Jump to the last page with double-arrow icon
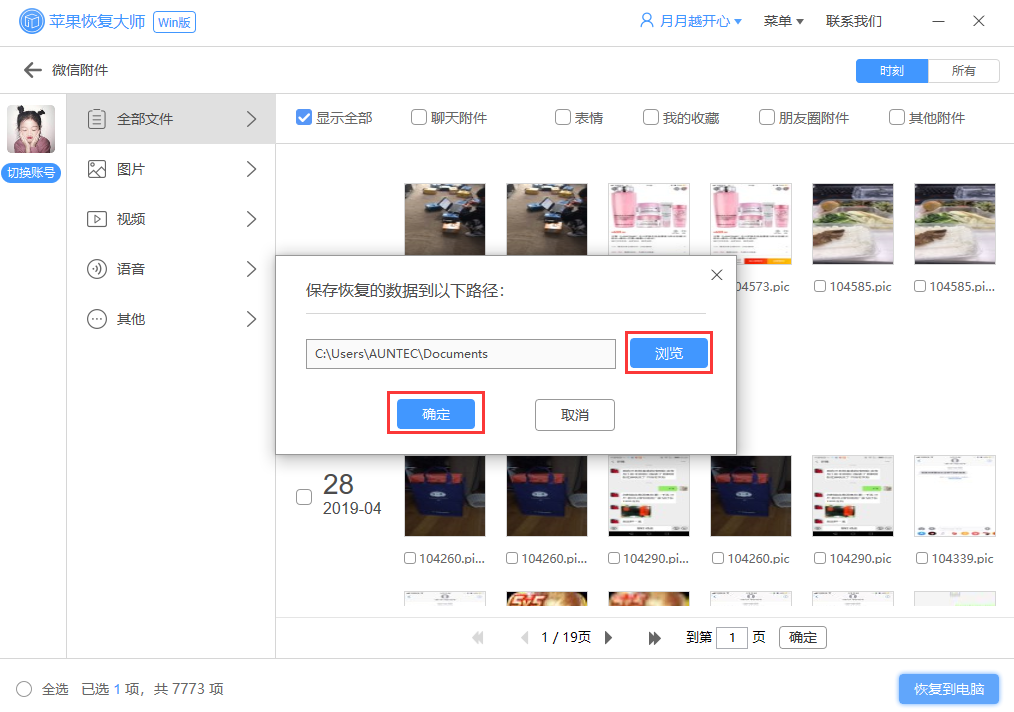 (x=655, y=637)
